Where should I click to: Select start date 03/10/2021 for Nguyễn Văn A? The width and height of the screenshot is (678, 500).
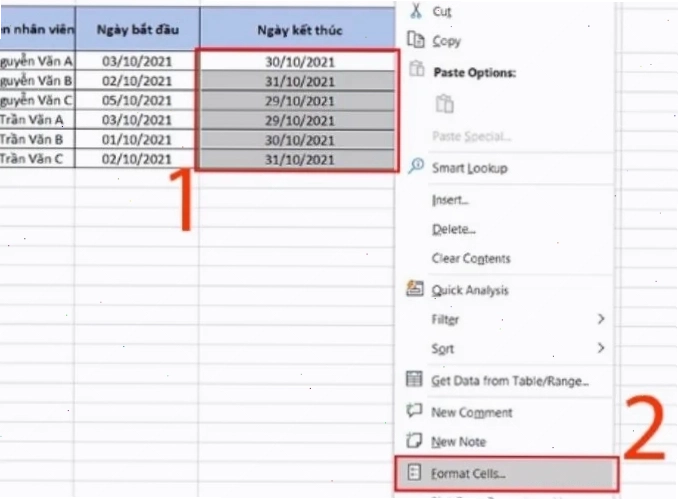coord(137,61)
